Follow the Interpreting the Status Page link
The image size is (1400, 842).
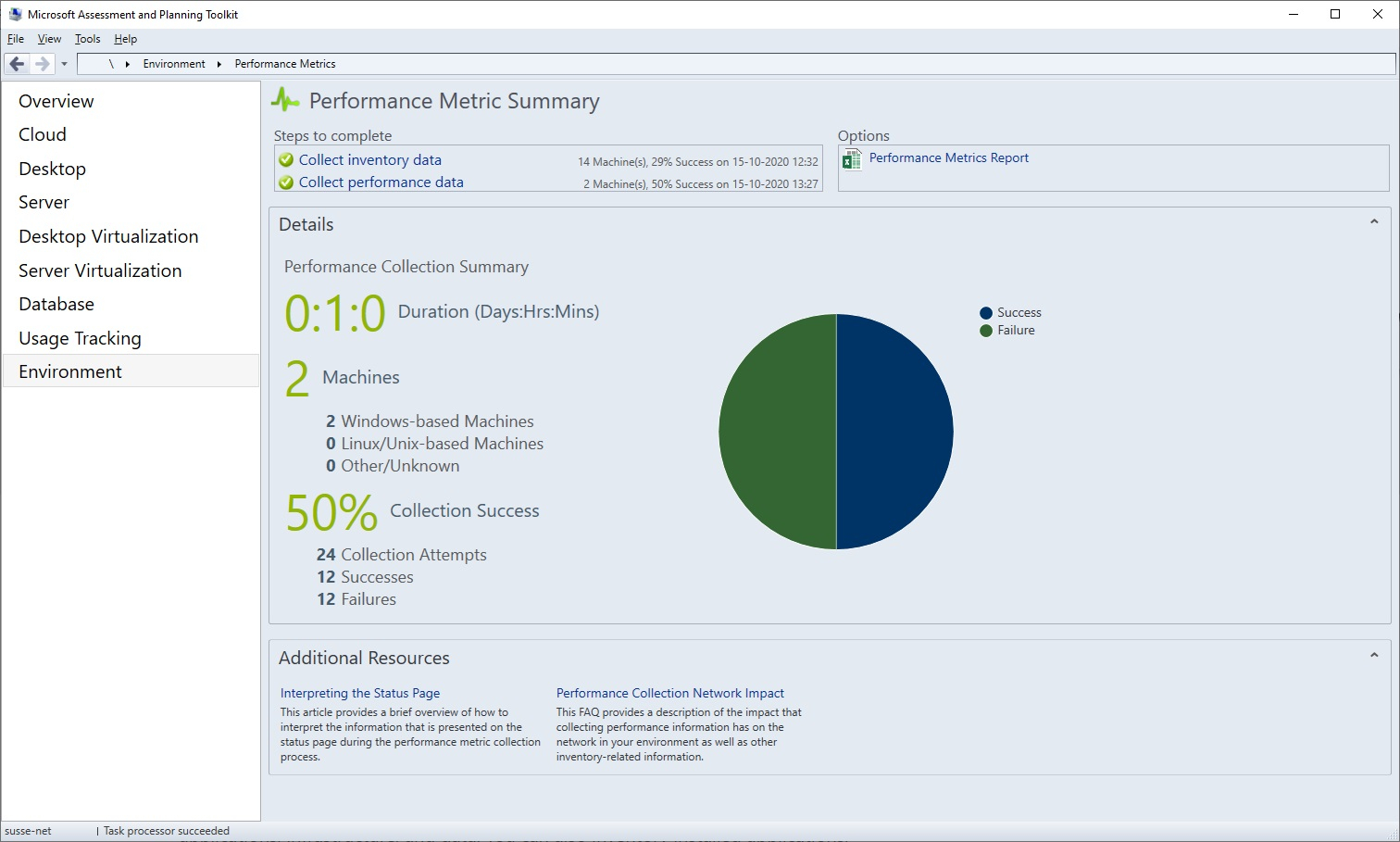(359, 693)
